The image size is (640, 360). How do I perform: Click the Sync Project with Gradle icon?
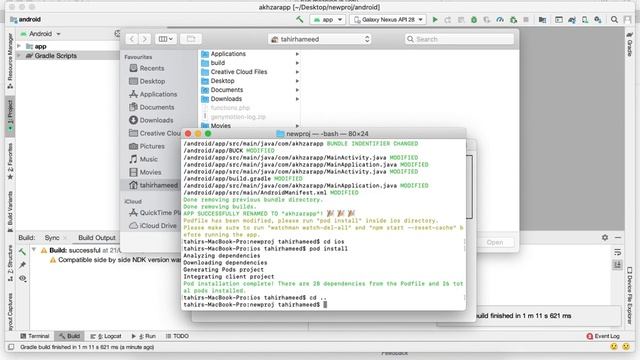pos(572,19)
